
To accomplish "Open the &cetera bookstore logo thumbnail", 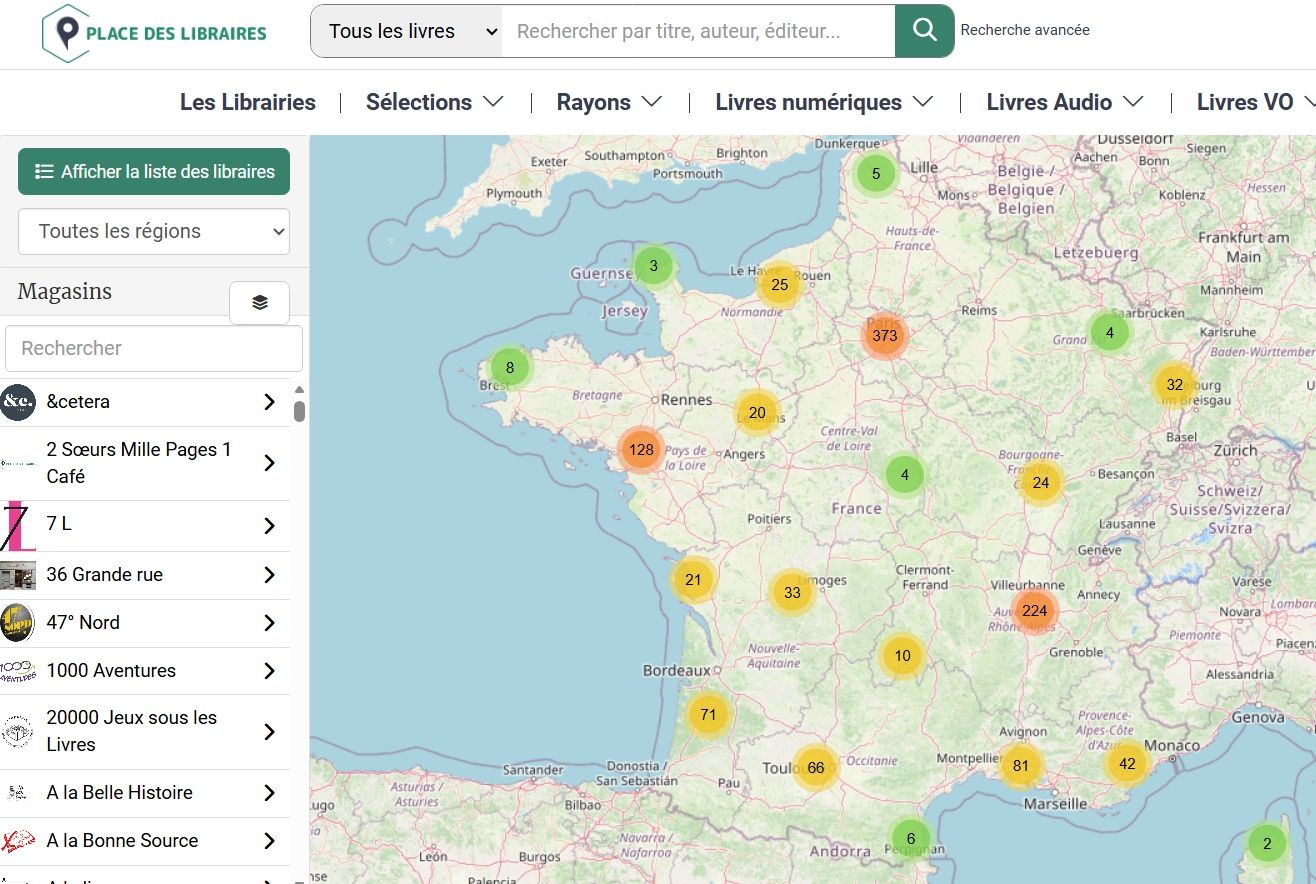I will click(x=18, y=402).
